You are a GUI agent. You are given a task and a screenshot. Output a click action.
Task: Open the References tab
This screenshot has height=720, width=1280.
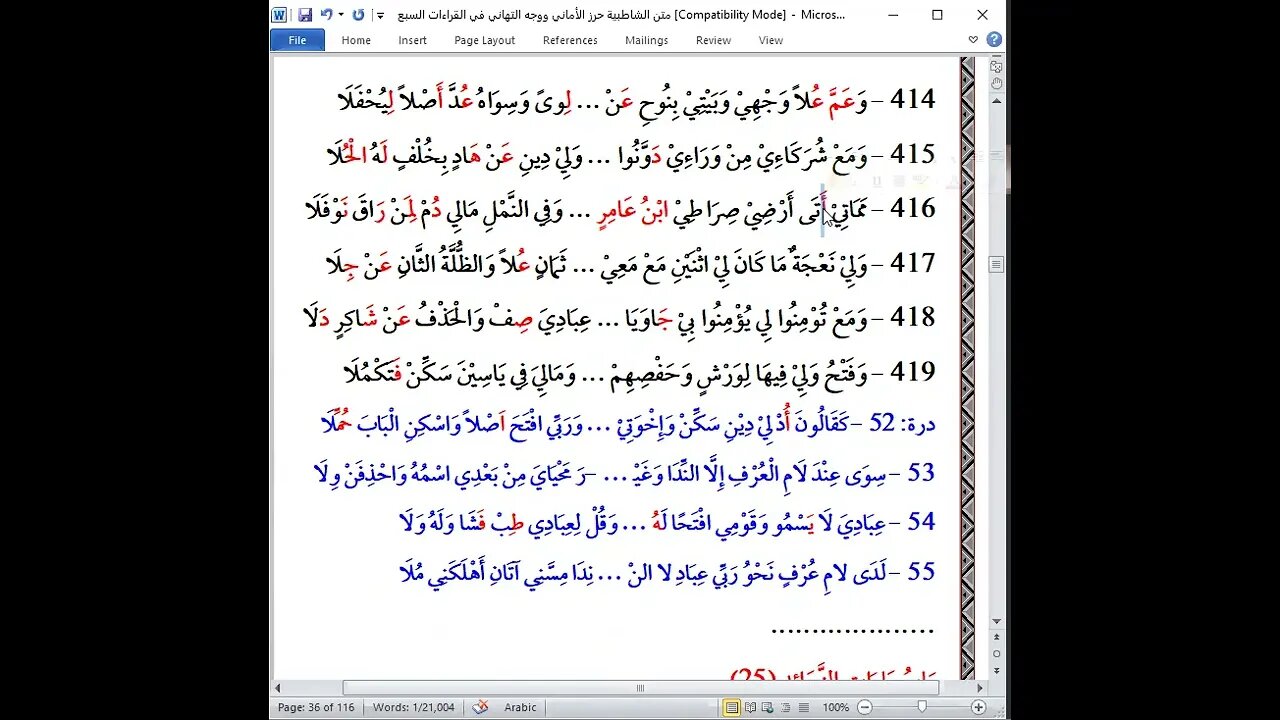570,40
